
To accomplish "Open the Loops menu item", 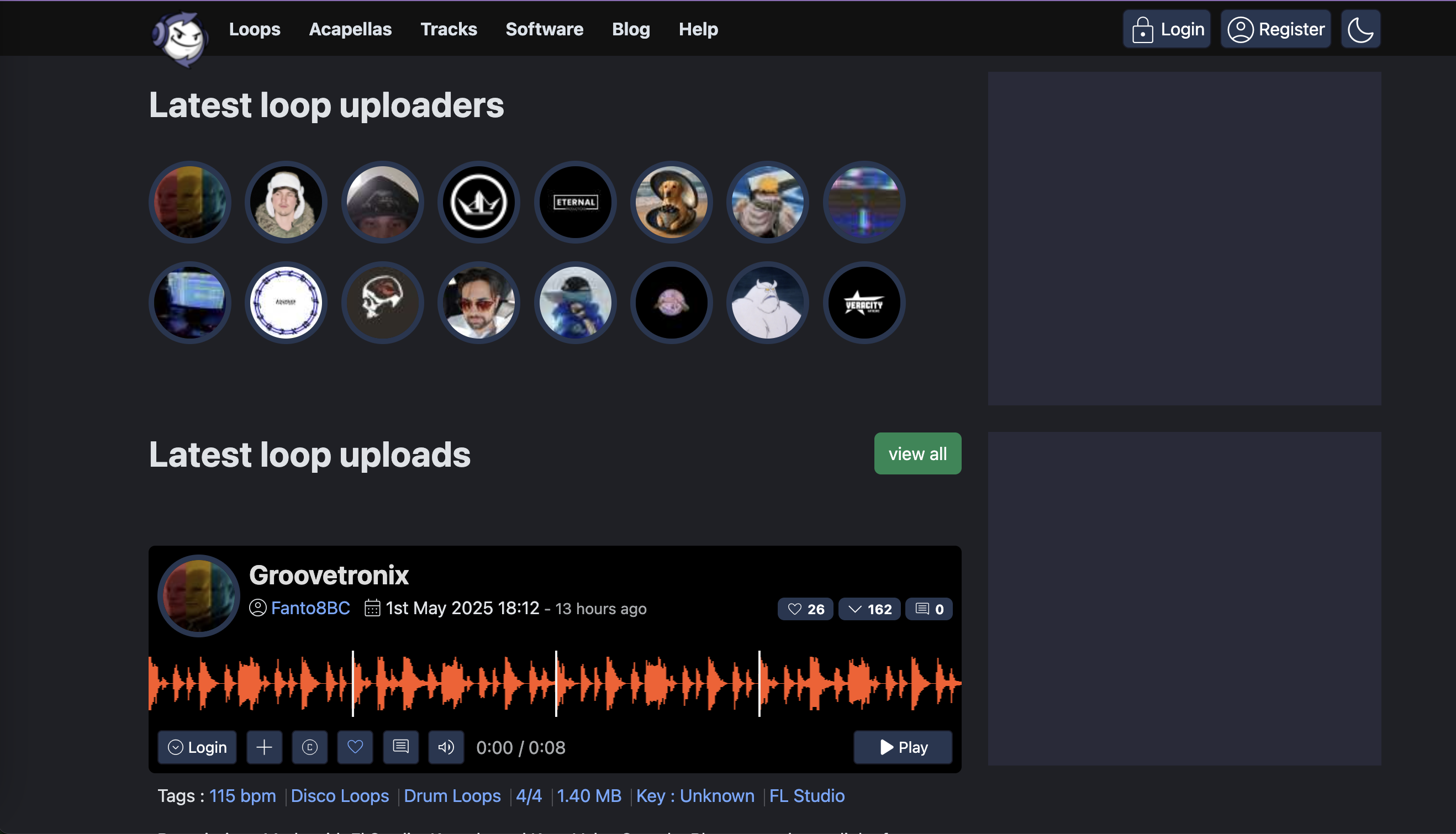I will click(254, 29).
